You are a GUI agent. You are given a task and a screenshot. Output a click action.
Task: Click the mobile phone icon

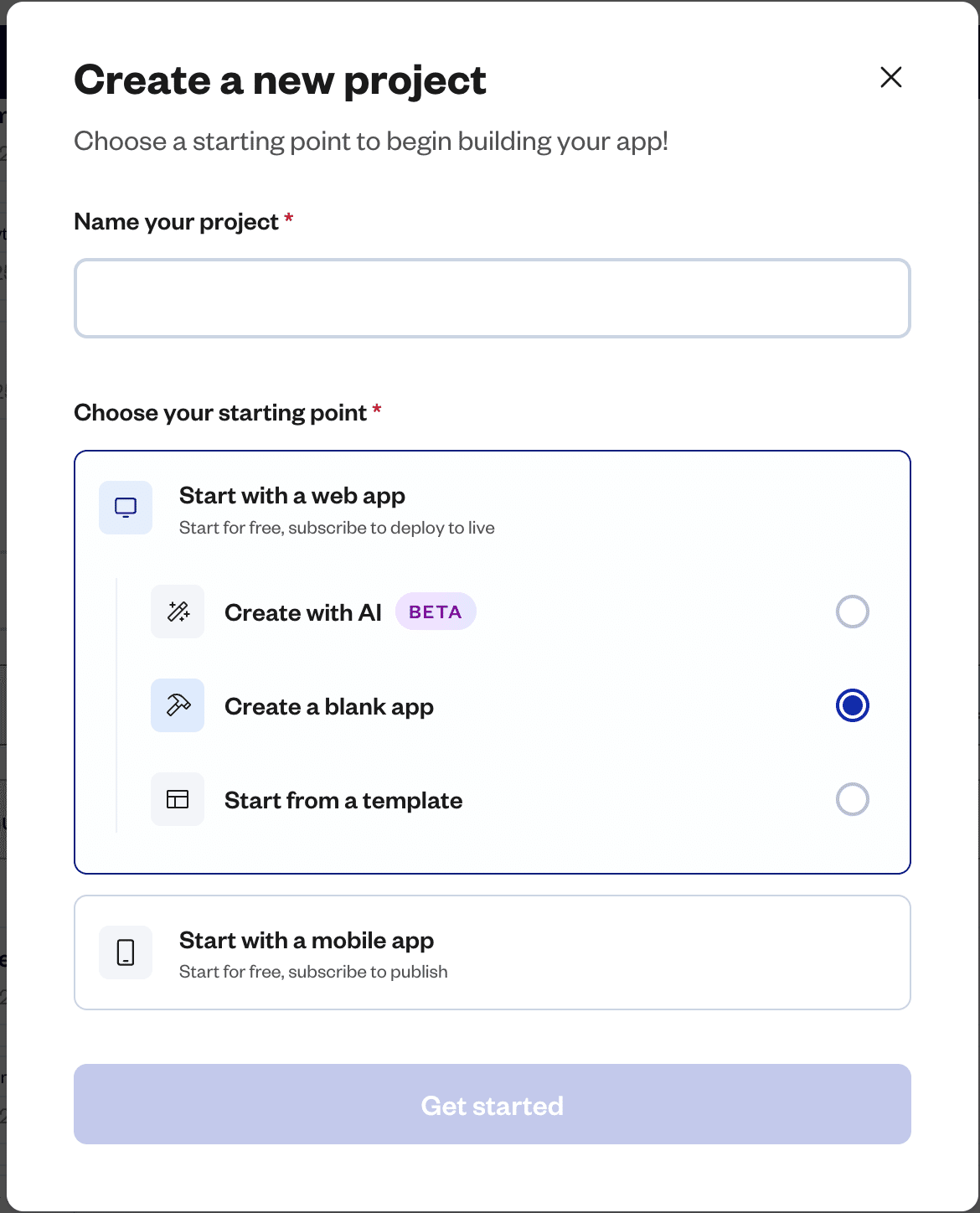tap(125, 952)
